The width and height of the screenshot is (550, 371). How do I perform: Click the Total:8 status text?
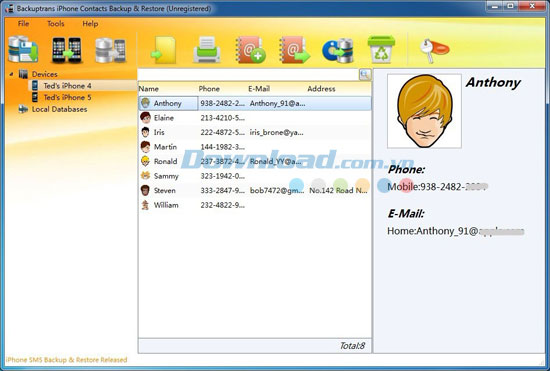tap(352, 346)
